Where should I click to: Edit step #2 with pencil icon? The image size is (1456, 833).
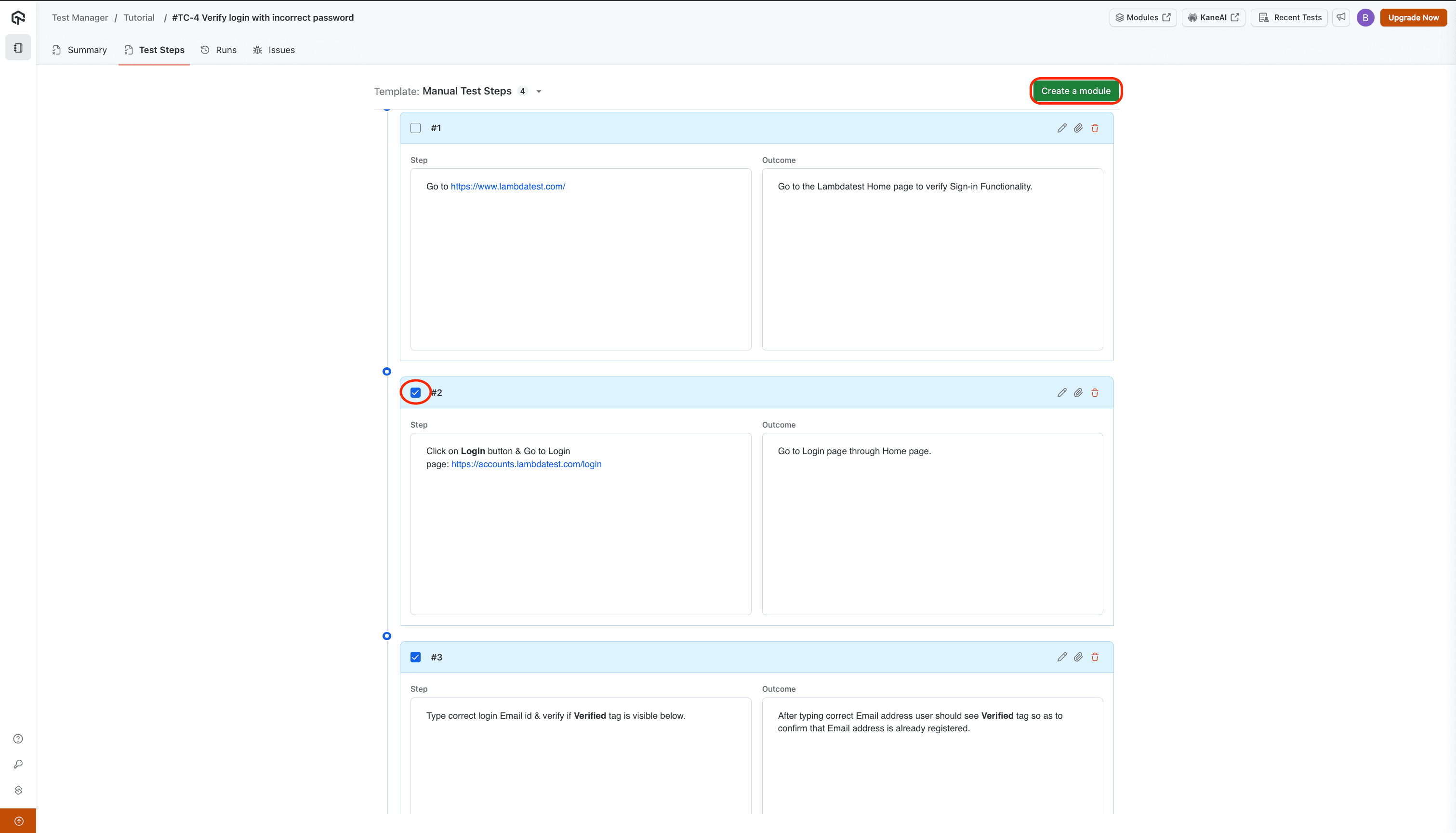point(1061,392)
